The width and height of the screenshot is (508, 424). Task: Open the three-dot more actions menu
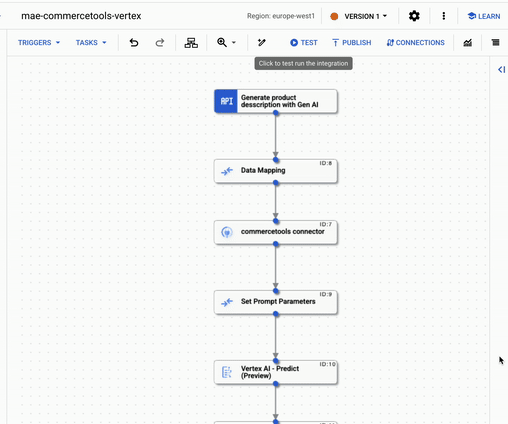[x=443, y=16]
